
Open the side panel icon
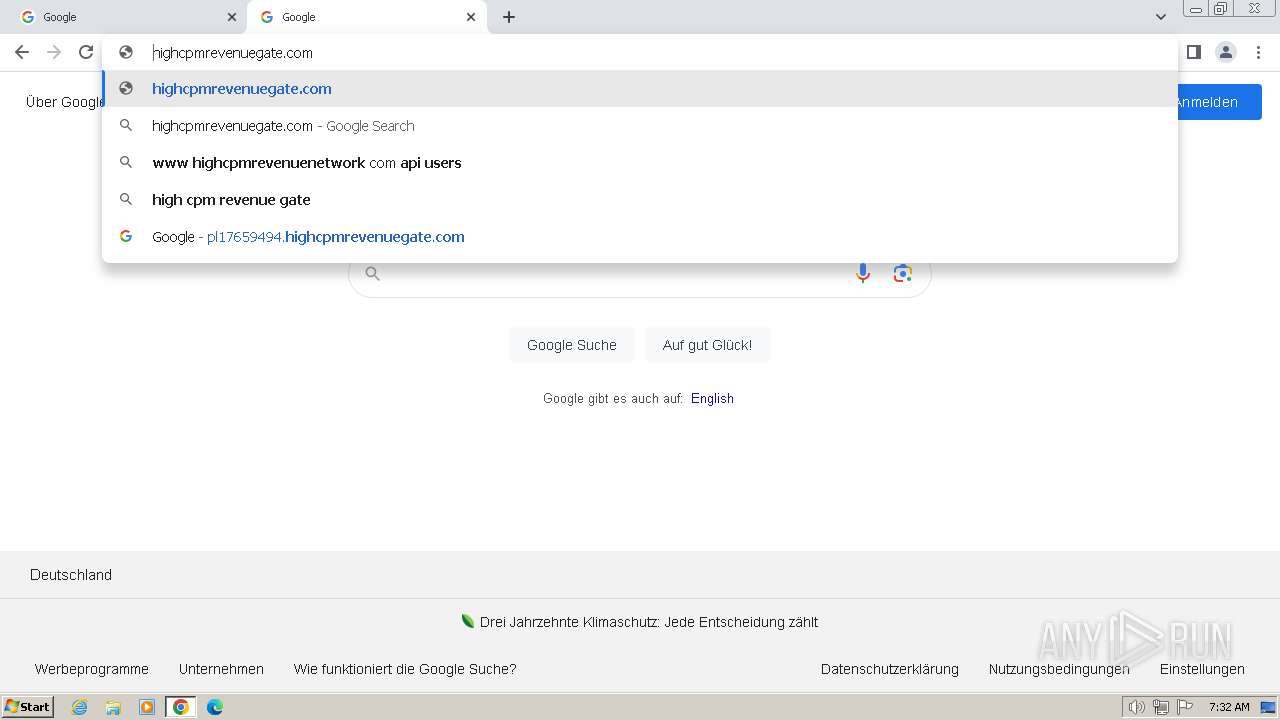point(1193,52)
